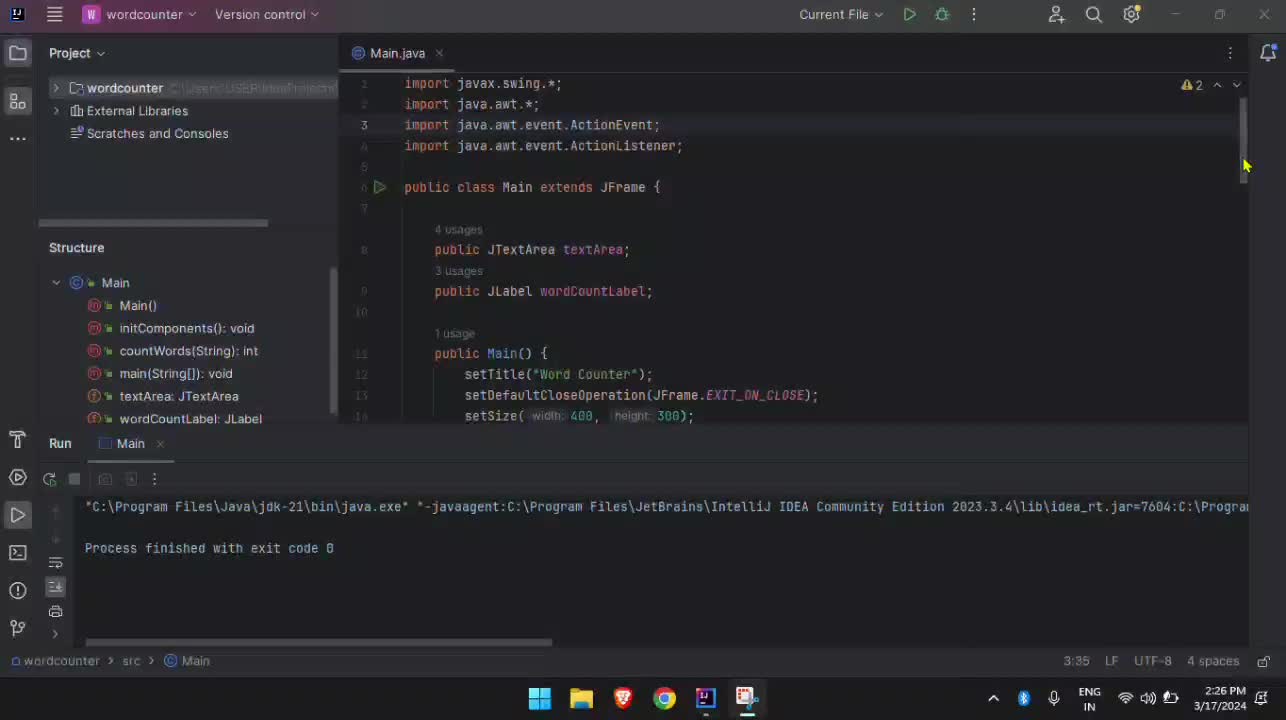Image resolution: width=1286 pixels, height=720 pixels.
Task: Expand the wordcounter project node
Action: coord(56,88)
